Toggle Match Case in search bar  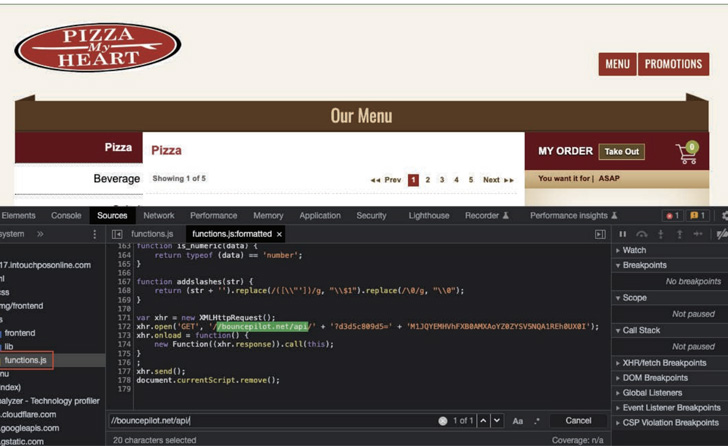517,421
